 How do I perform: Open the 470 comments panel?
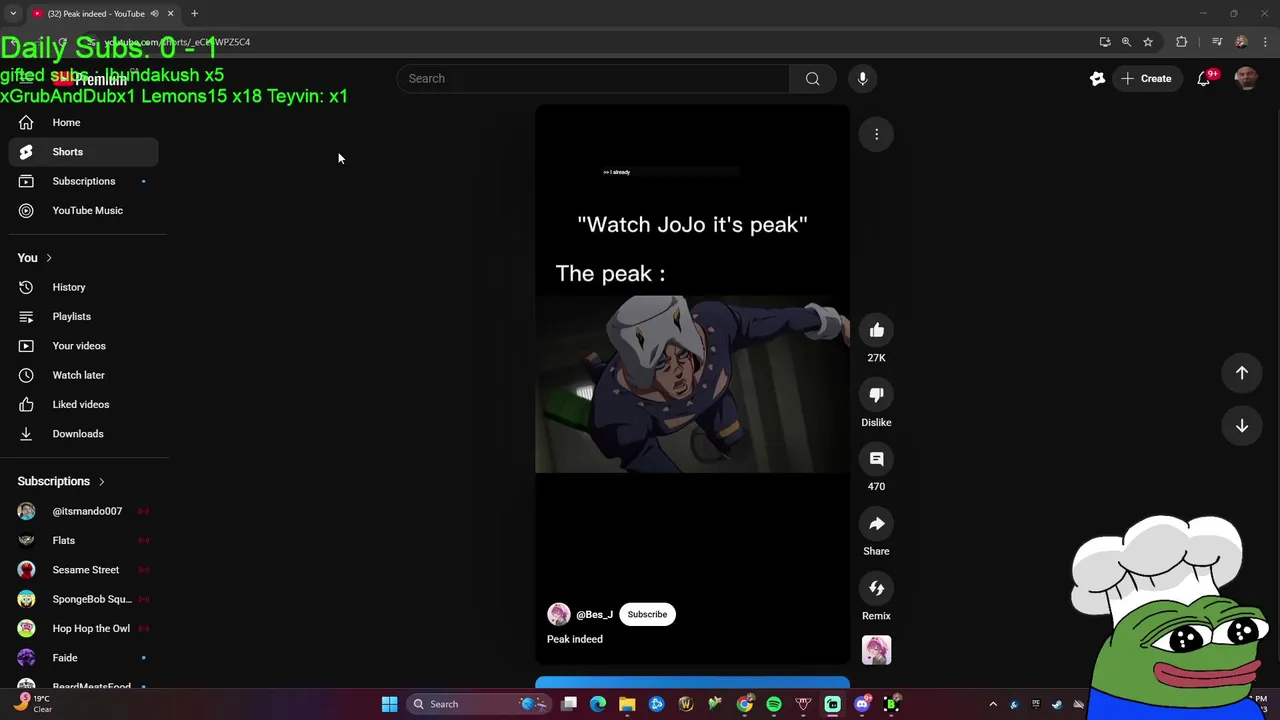(x=876, y=459)
